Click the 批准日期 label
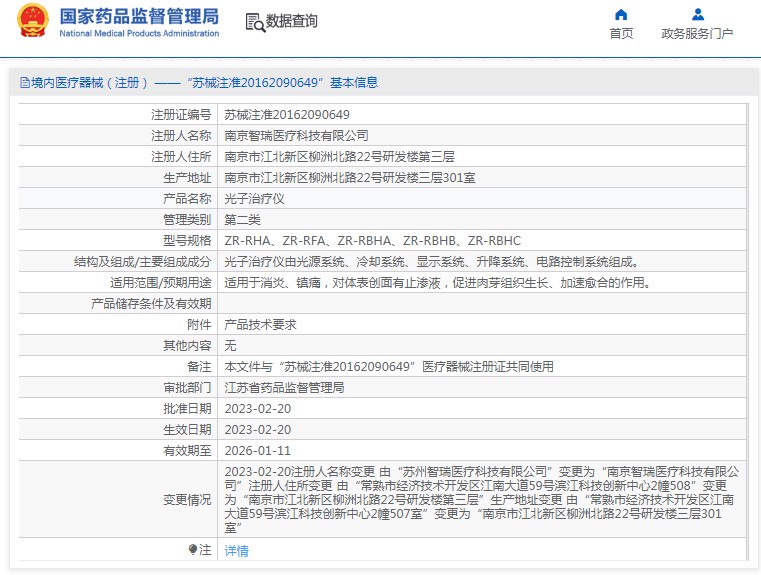The width and height of the screenshot is (761, 575). point(187,409)
